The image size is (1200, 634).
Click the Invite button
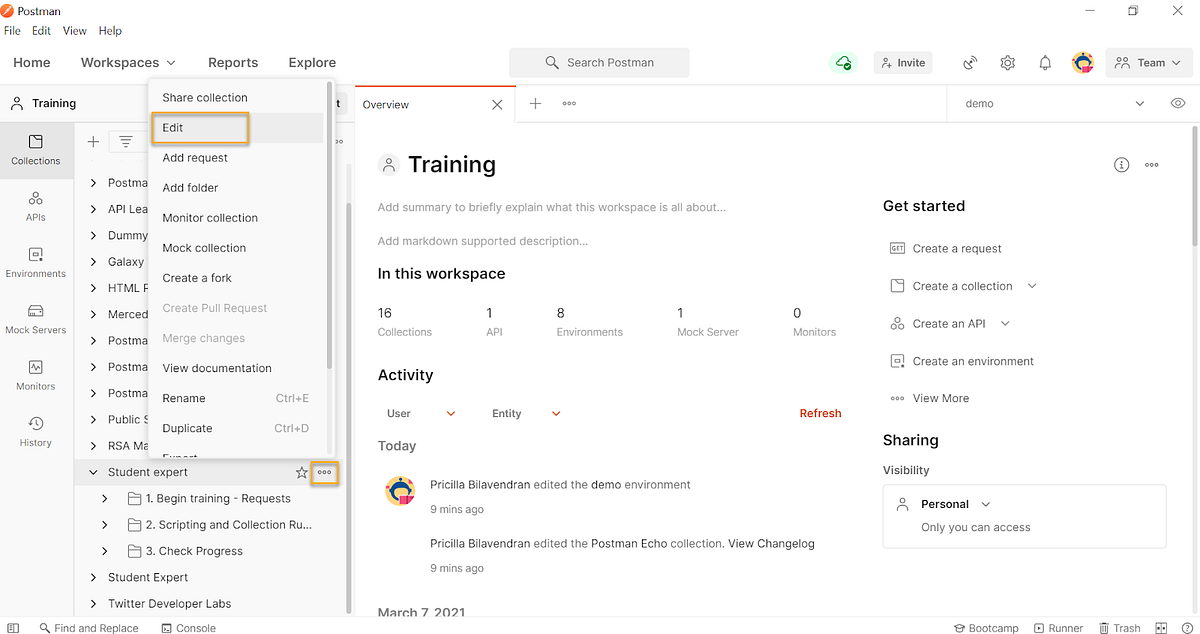click(902, 62)
